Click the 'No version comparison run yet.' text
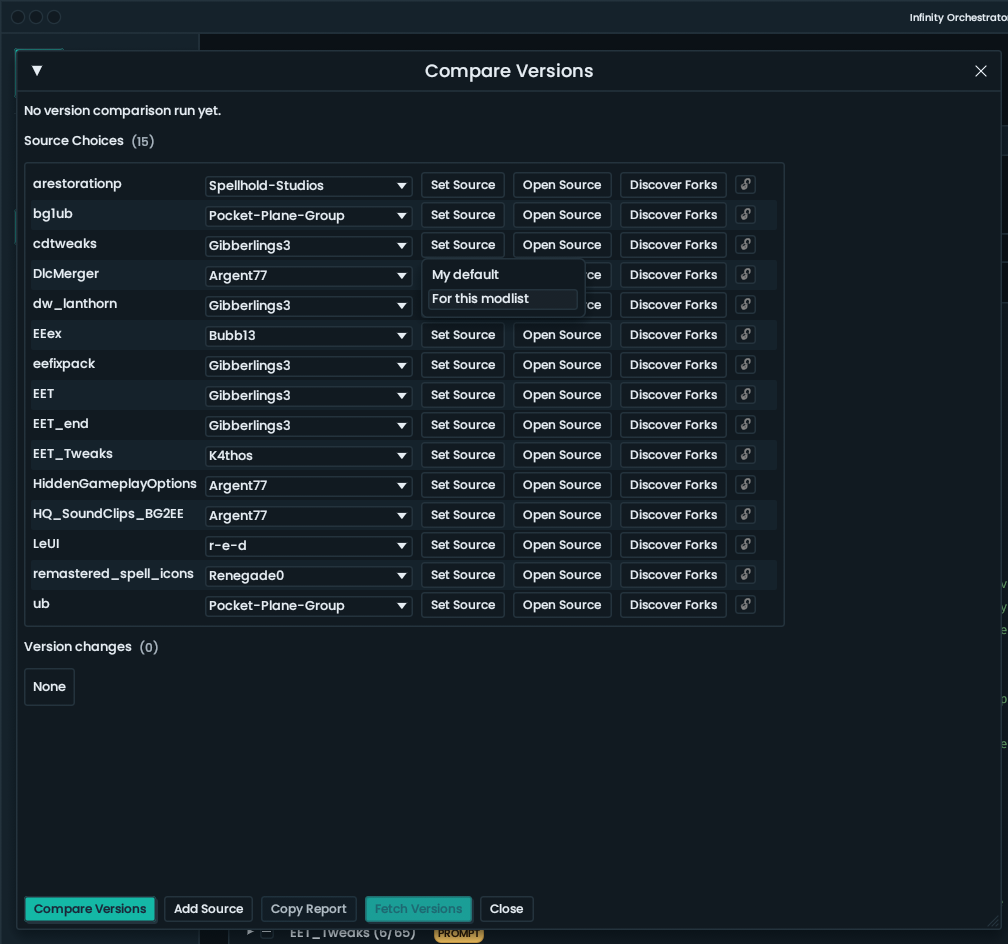Screen dimensions: 1008x944 pos(122,111)
